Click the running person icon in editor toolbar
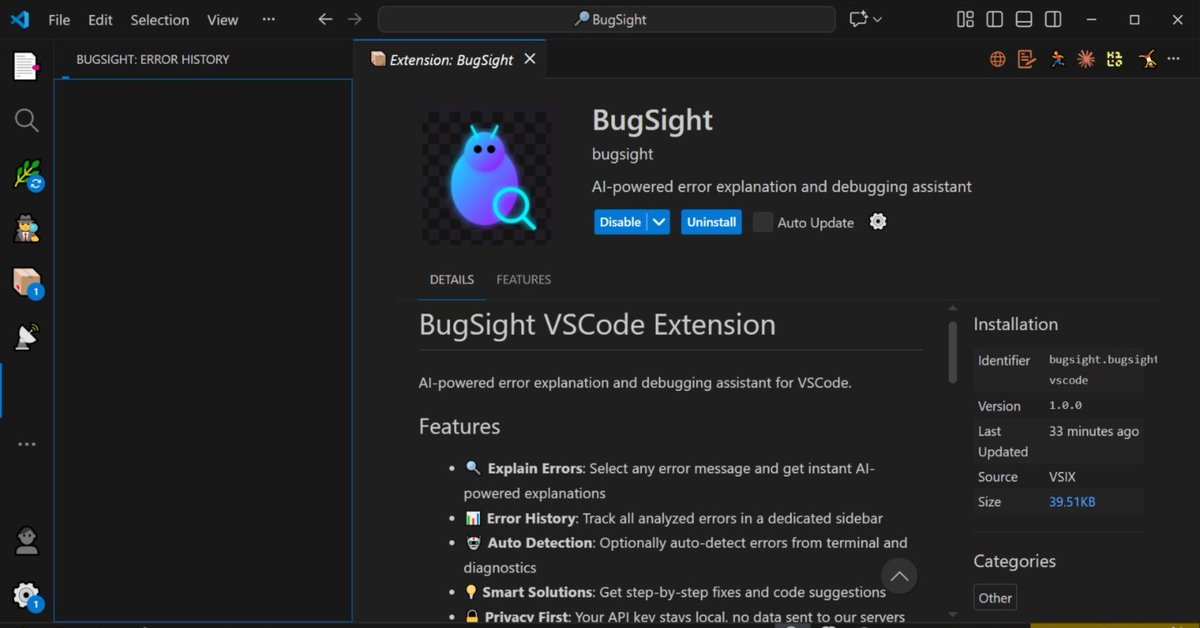This screenshot has height=628, width=1200. [1057, 59]
